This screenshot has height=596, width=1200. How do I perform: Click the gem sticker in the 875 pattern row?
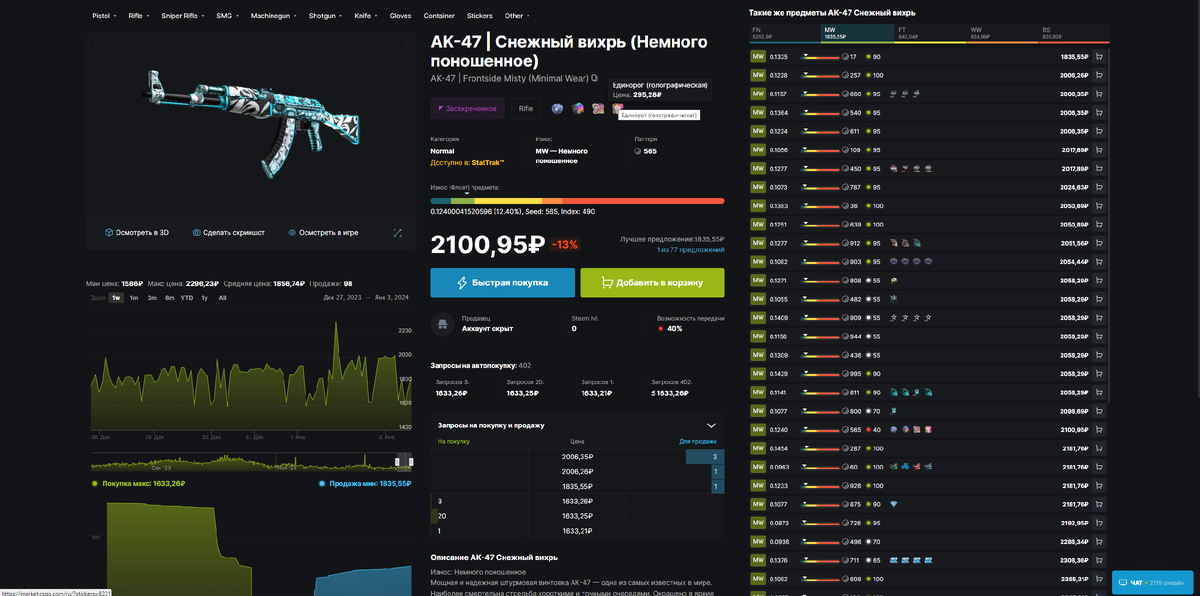893,504
